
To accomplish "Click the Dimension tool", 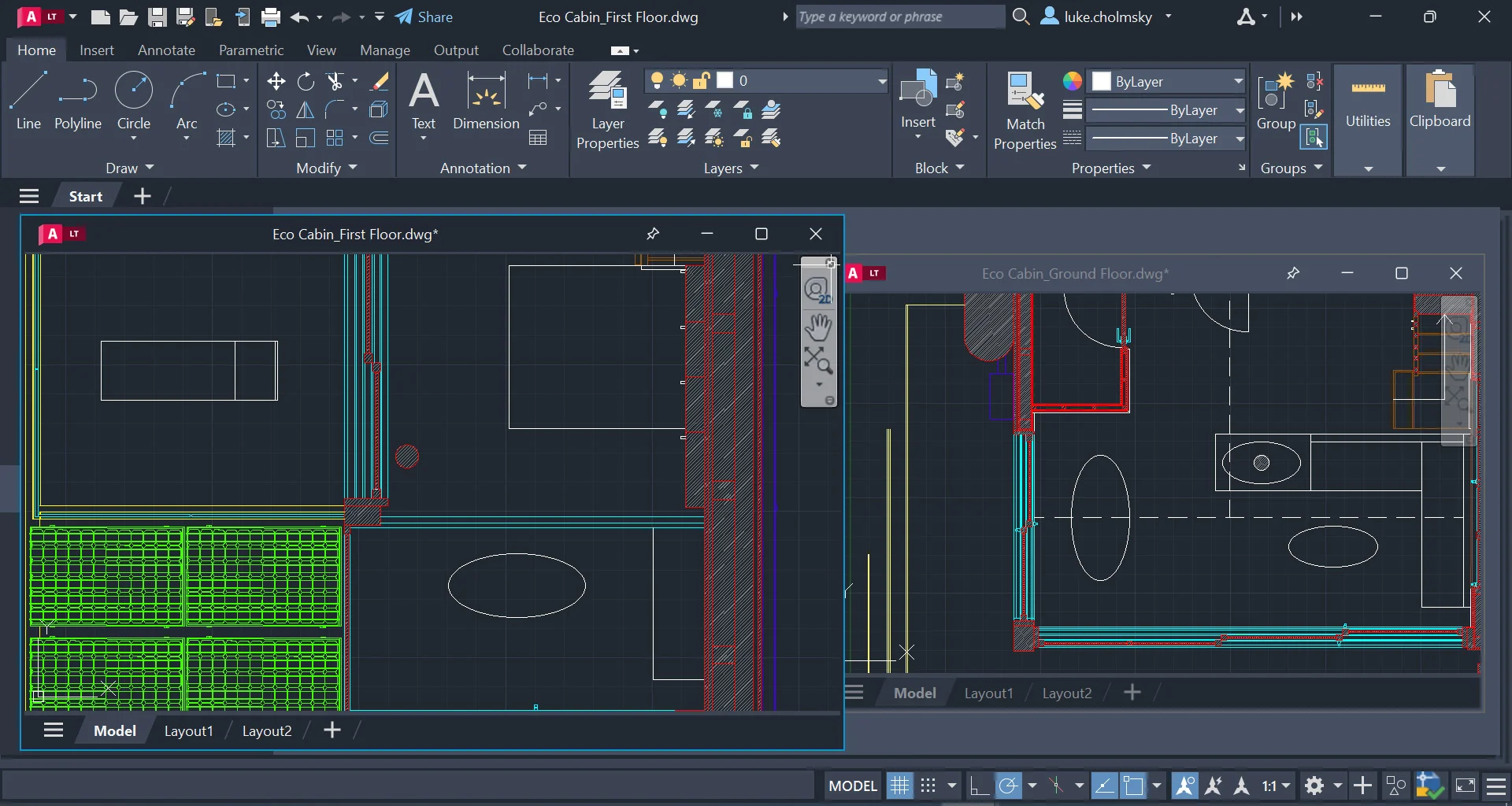I will [486, 101].
